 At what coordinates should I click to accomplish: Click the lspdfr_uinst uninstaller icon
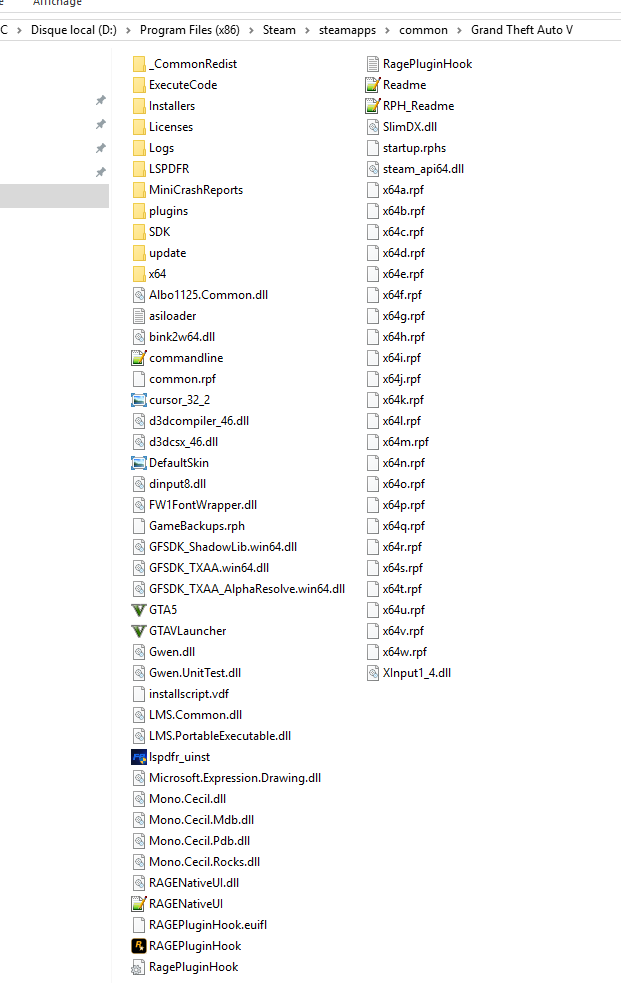(x=138, y=757)
